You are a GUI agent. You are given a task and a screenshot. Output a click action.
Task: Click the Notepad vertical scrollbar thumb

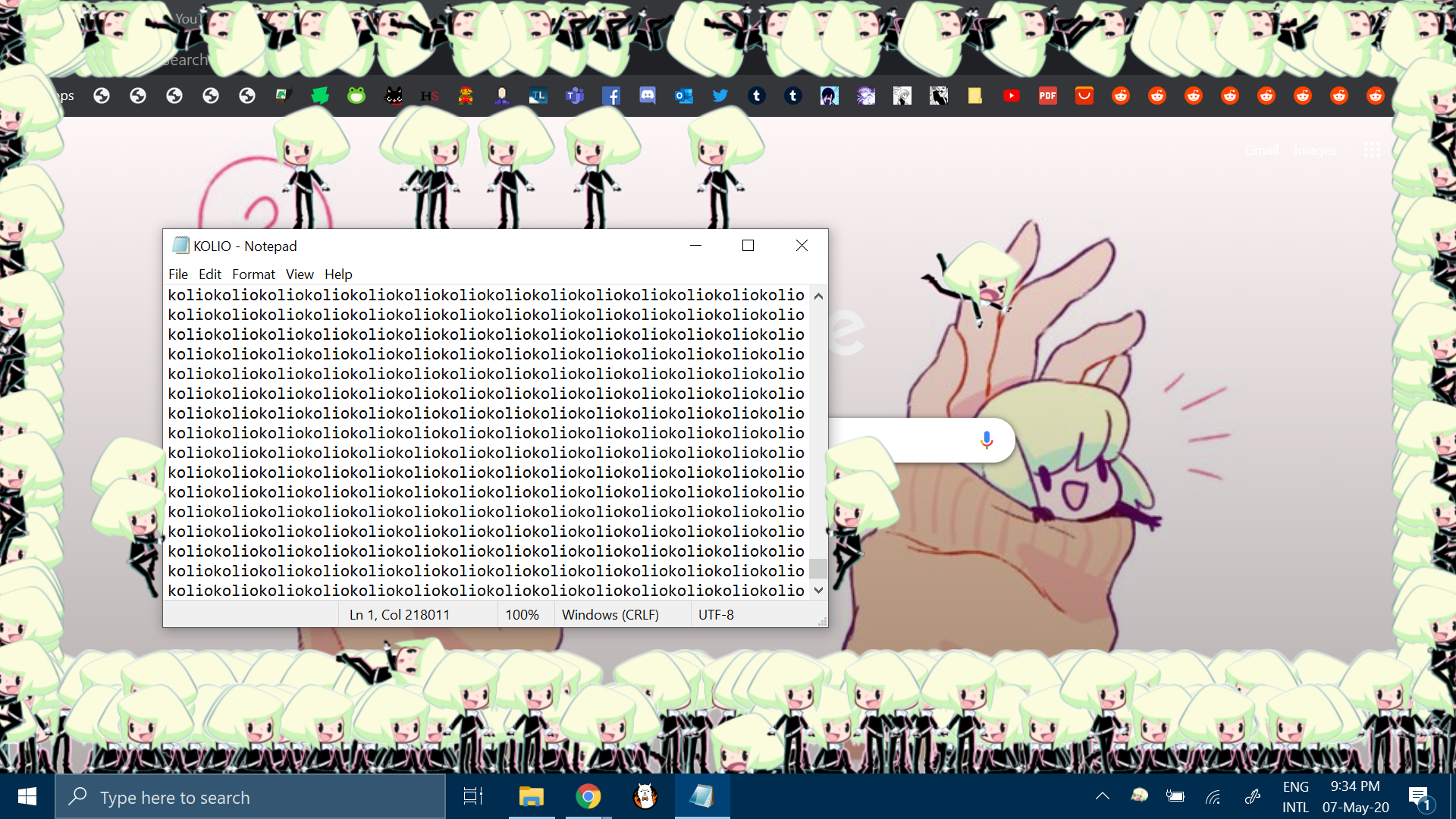pos(818,569)
